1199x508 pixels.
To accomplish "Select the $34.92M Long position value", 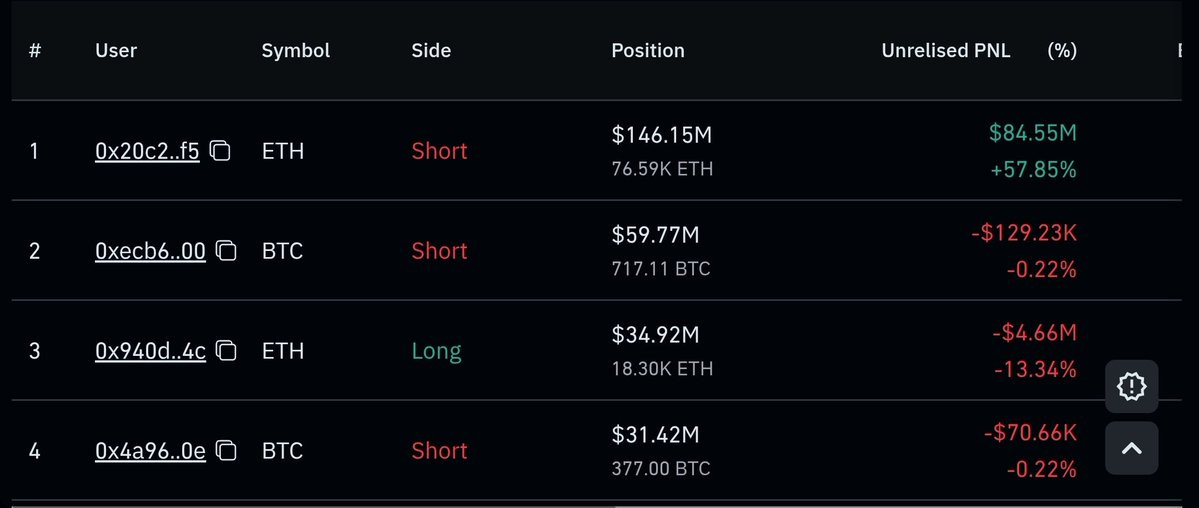I will pos(655,334).
